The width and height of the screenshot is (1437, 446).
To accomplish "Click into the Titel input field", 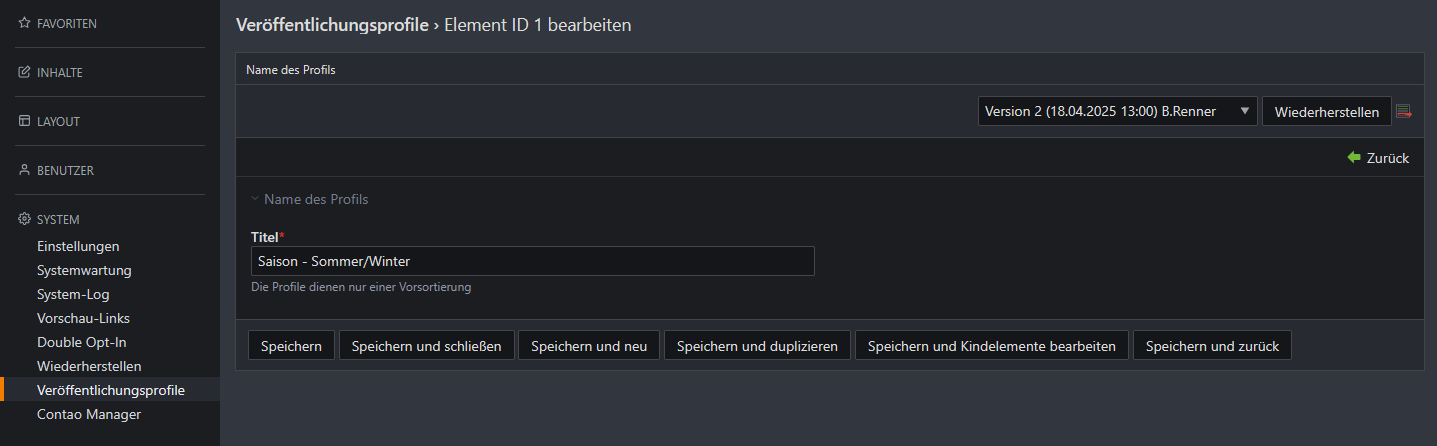I will tap(532, 261).
